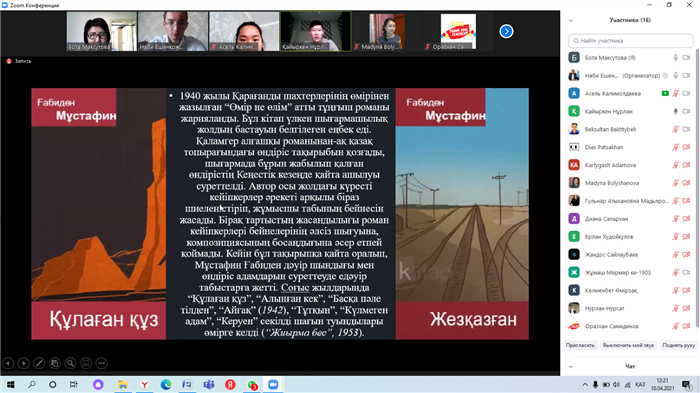Toggle camera icon beside Қайыркен Нұрлан
Screen dimensions: 700x393
point(687,111)
